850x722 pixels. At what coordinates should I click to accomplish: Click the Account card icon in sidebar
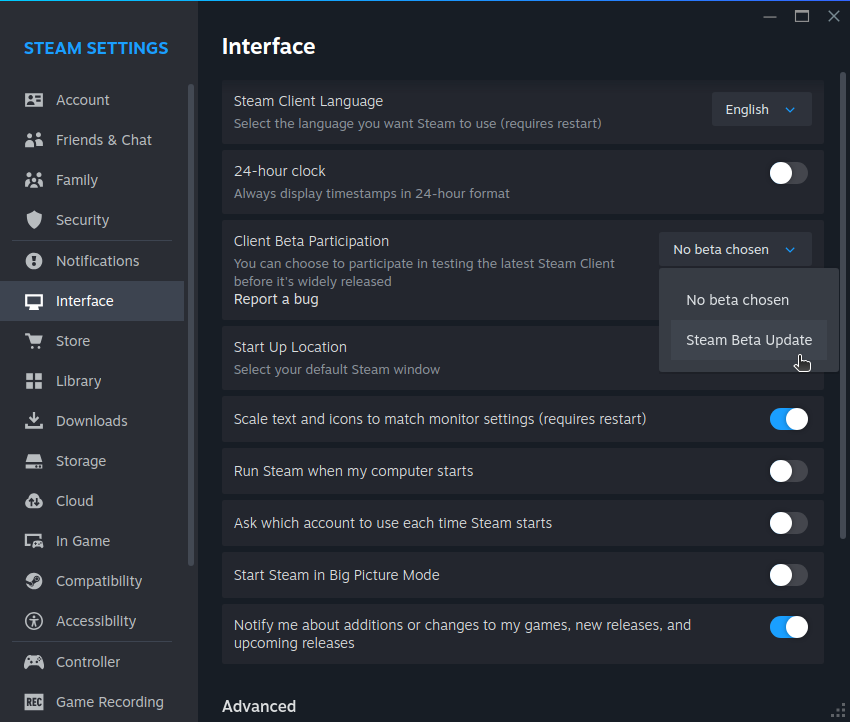point(34,100)
